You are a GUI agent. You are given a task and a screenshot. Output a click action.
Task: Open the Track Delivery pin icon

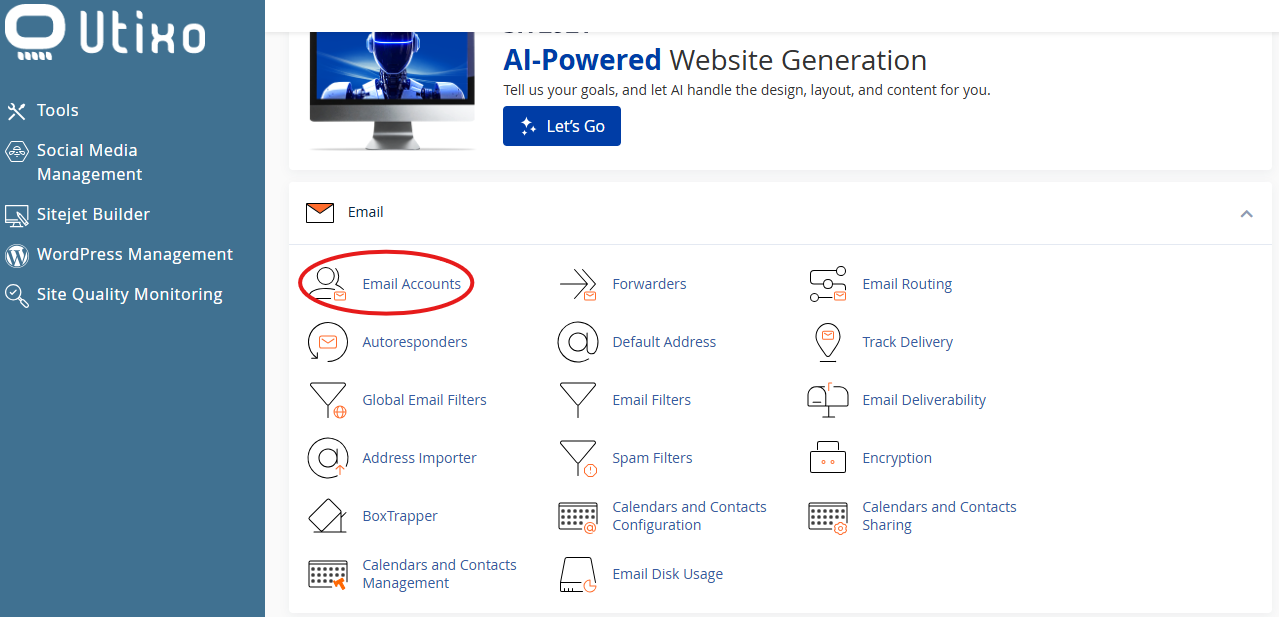click(x=827, y=343)
